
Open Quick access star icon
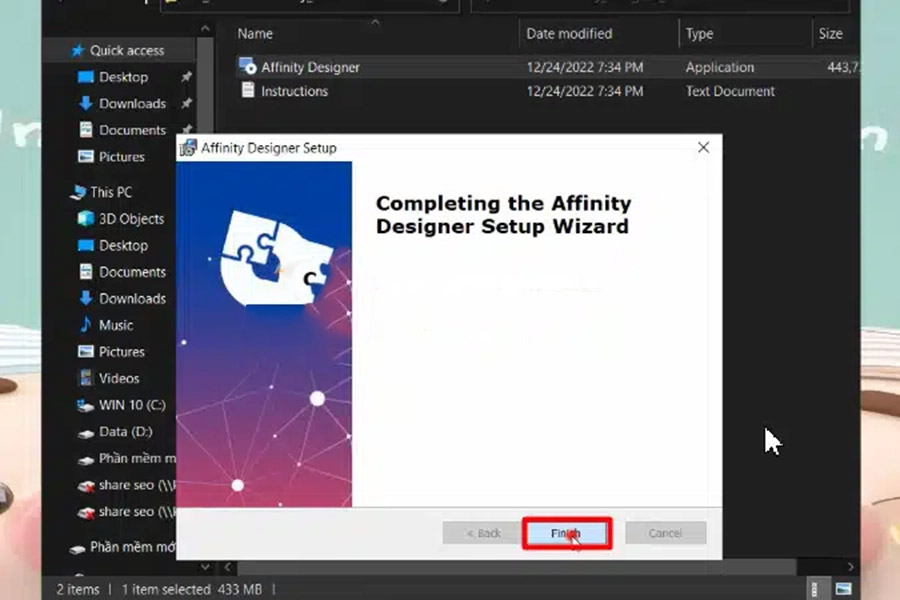coord(77,51)
